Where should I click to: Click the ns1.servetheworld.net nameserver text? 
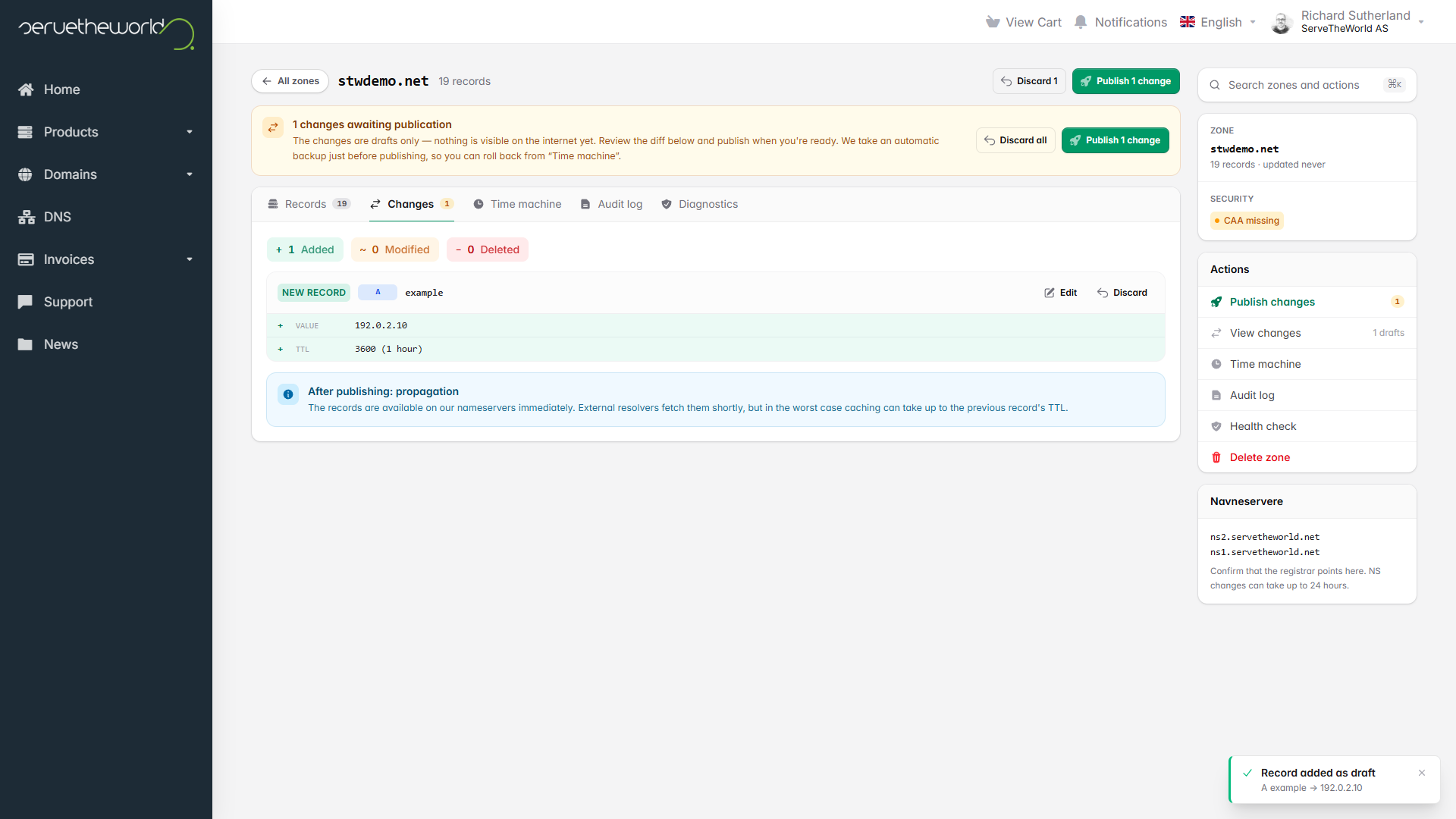[x=1265, y=552]
